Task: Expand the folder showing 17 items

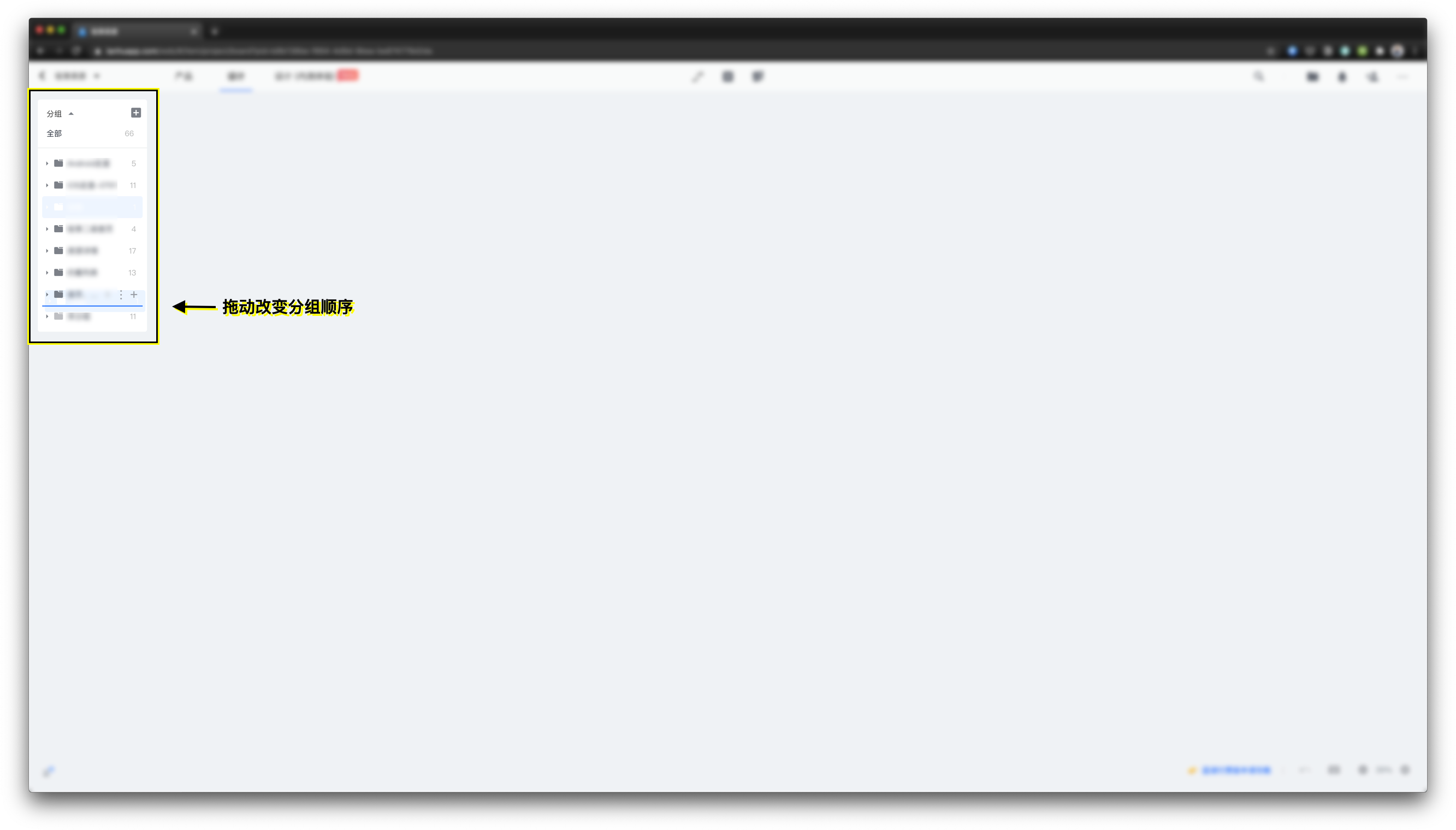Action: click(x=47, y=251)
